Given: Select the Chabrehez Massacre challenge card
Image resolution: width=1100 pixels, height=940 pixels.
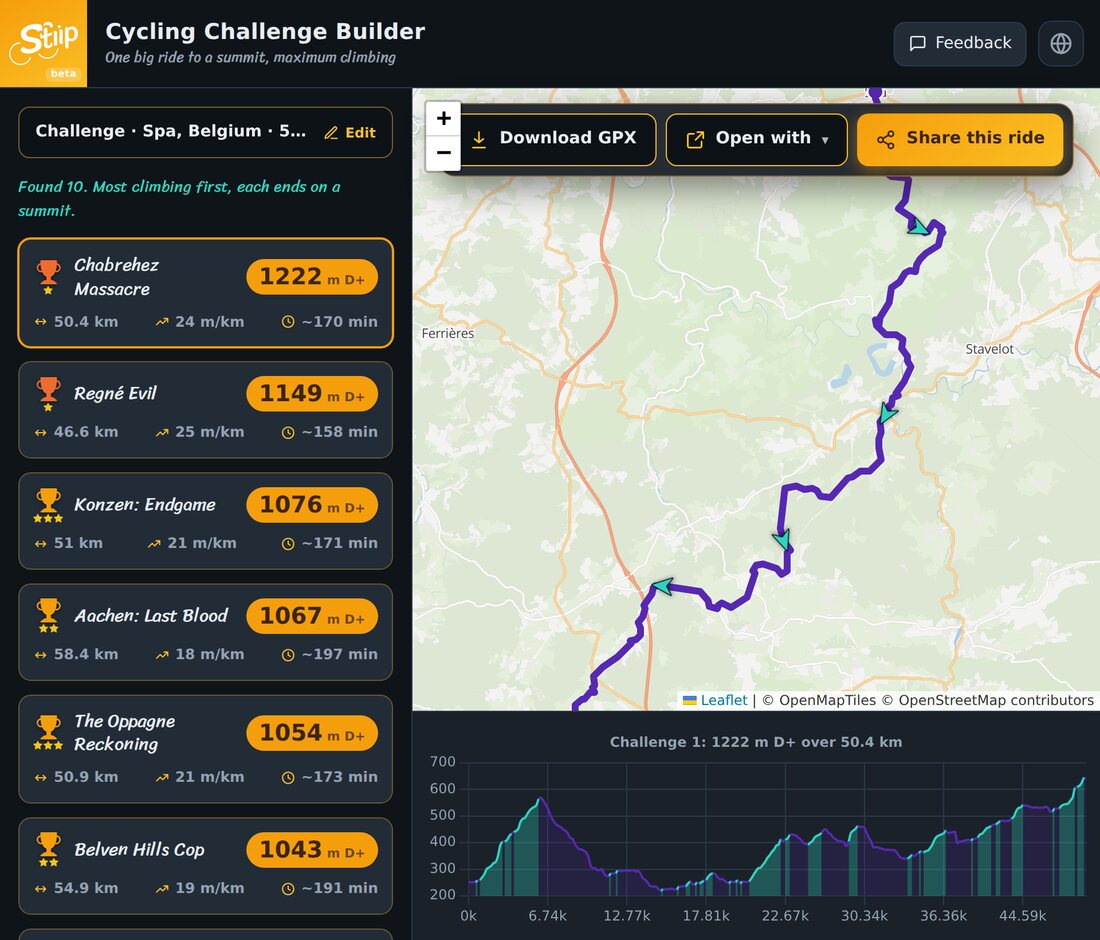Looking at the screenshot, I should (x=206, y=293).
